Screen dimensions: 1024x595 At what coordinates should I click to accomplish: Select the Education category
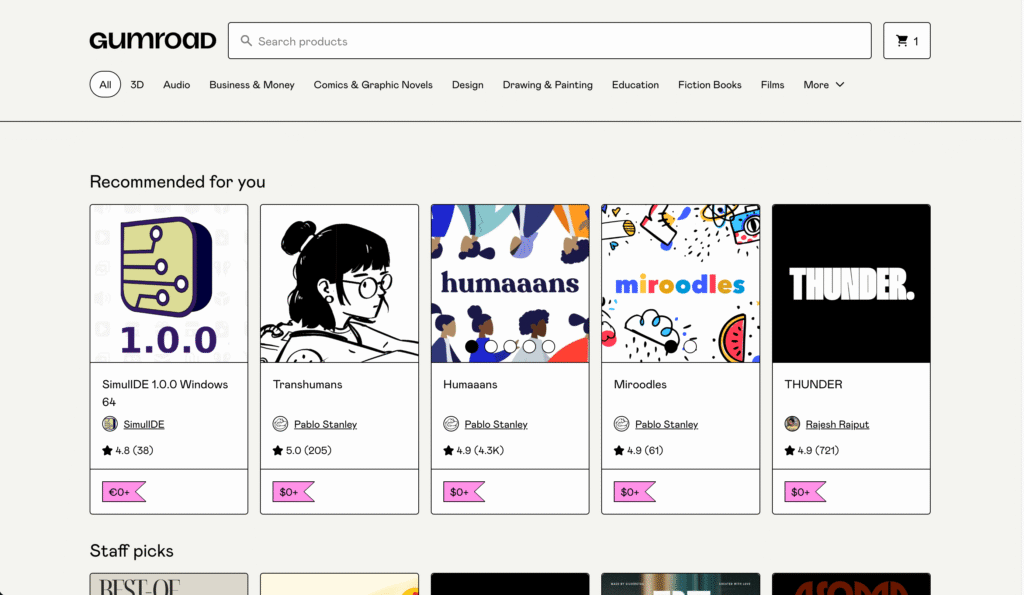point(635,85)
